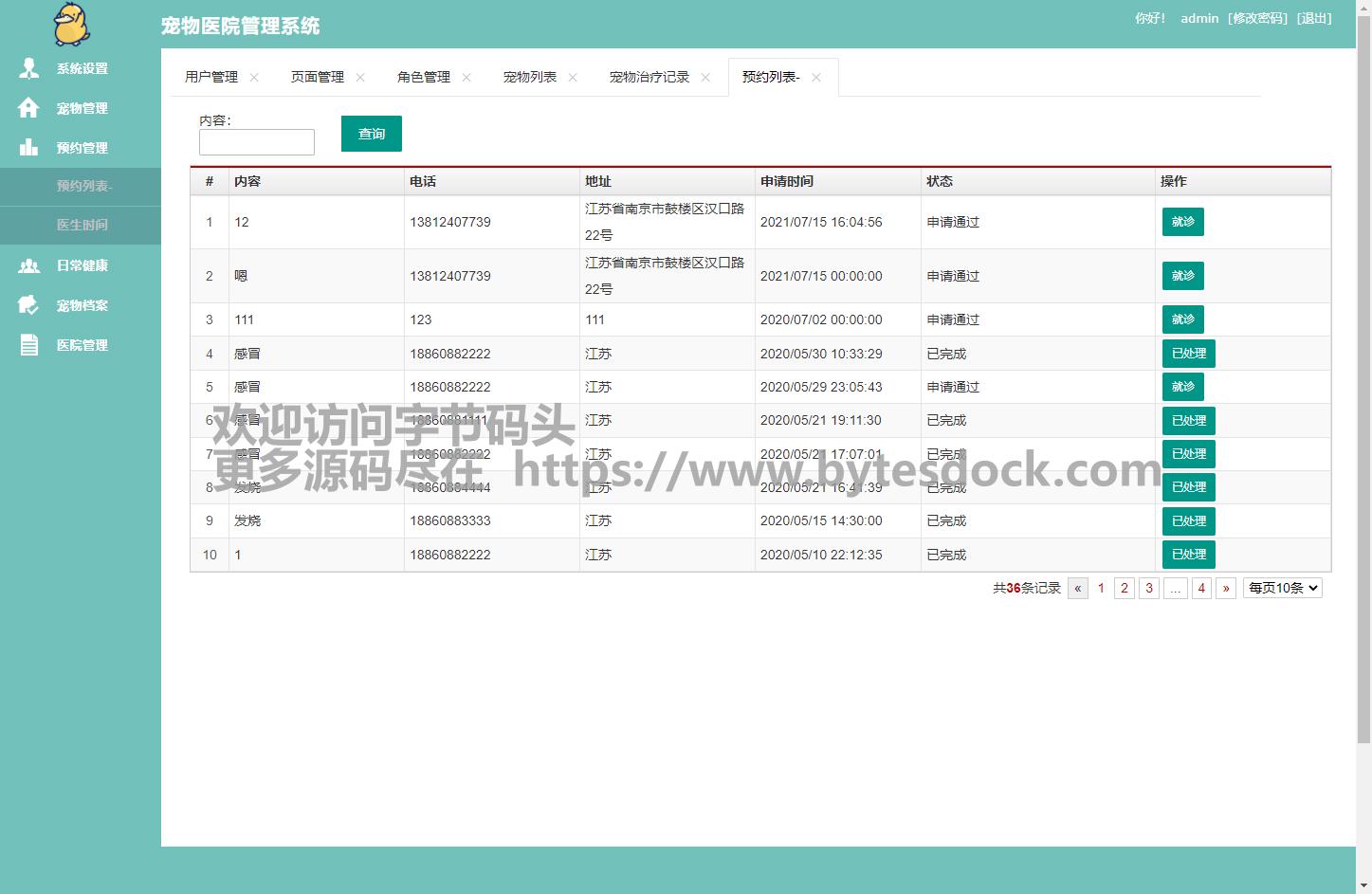The image size is (1372, 894).
Task: Click the 修改密码 link
Action: point(1257,18)
